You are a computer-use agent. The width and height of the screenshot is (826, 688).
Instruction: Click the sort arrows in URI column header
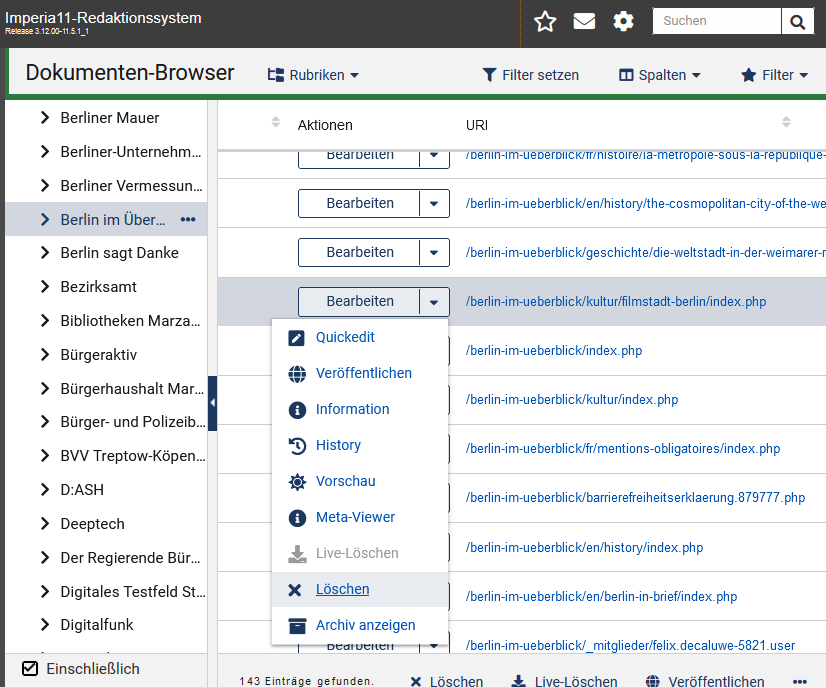[x=786, y=122]
